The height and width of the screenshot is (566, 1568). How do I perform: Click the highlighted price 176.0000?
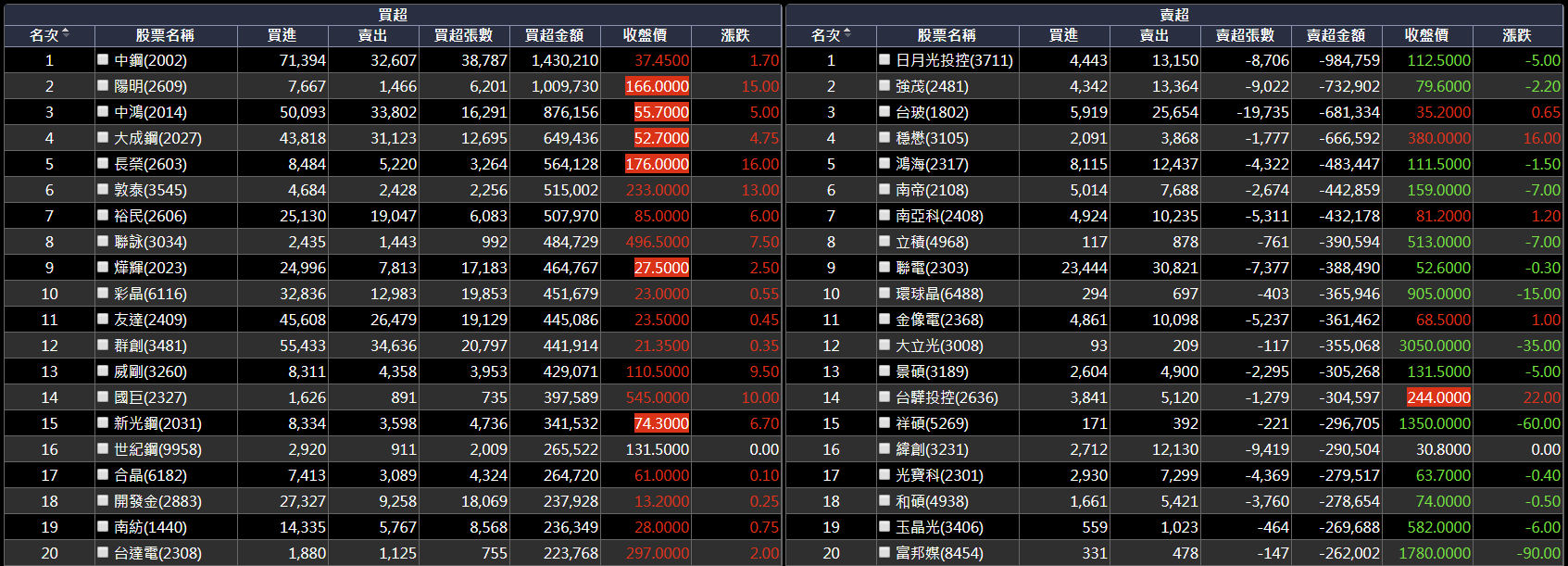[658, 164]
